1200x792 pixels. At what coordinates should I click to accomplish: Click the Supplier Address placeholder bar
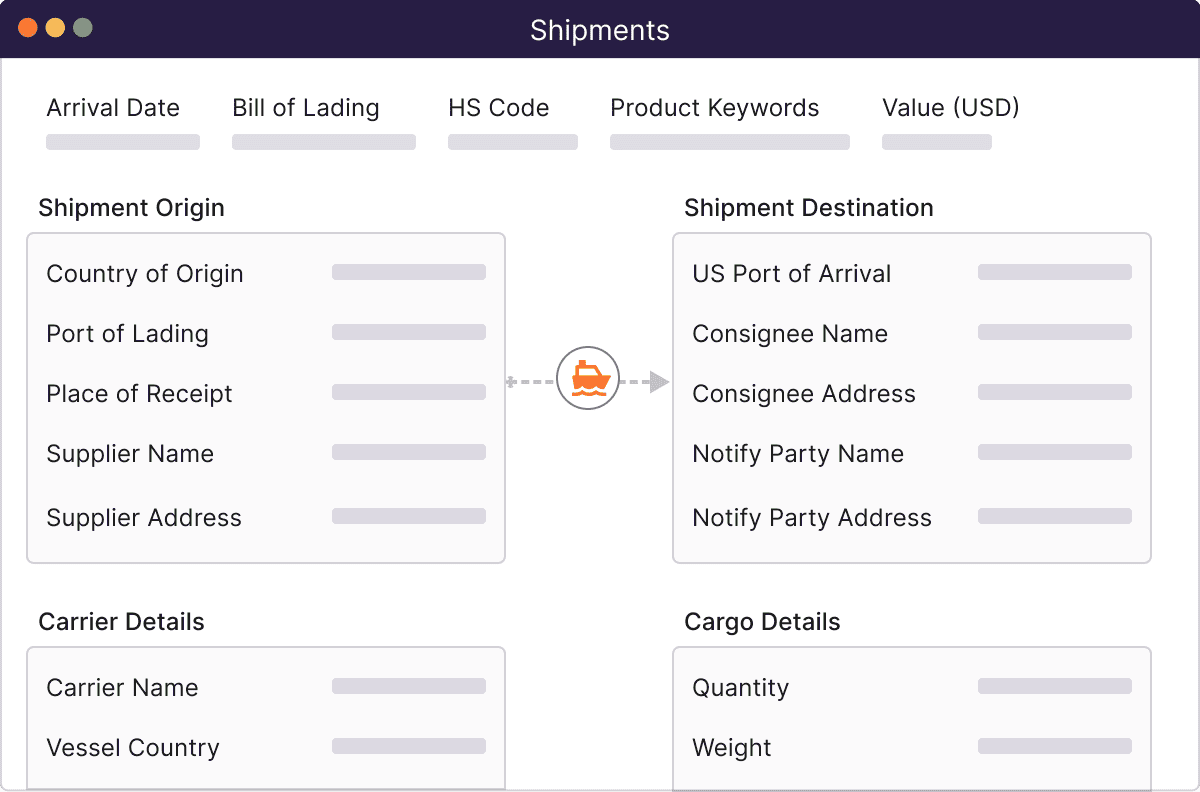pyautogui.click(x=408, y=515)
